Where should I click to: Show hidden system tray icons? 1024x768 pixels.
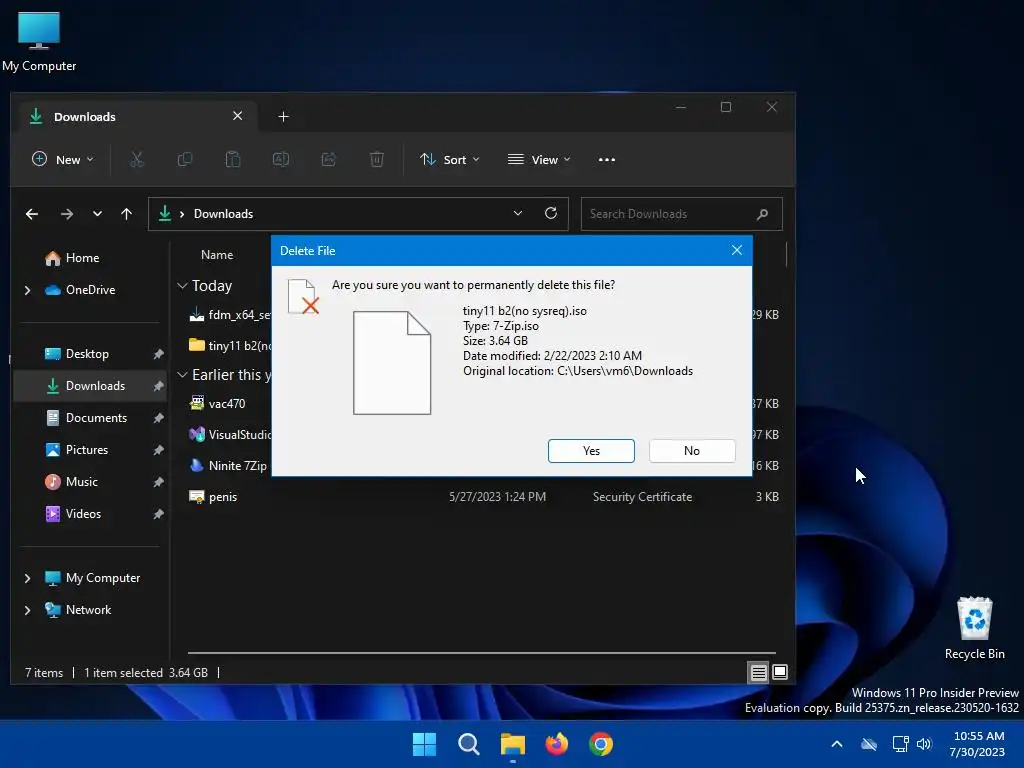(837, 744)
